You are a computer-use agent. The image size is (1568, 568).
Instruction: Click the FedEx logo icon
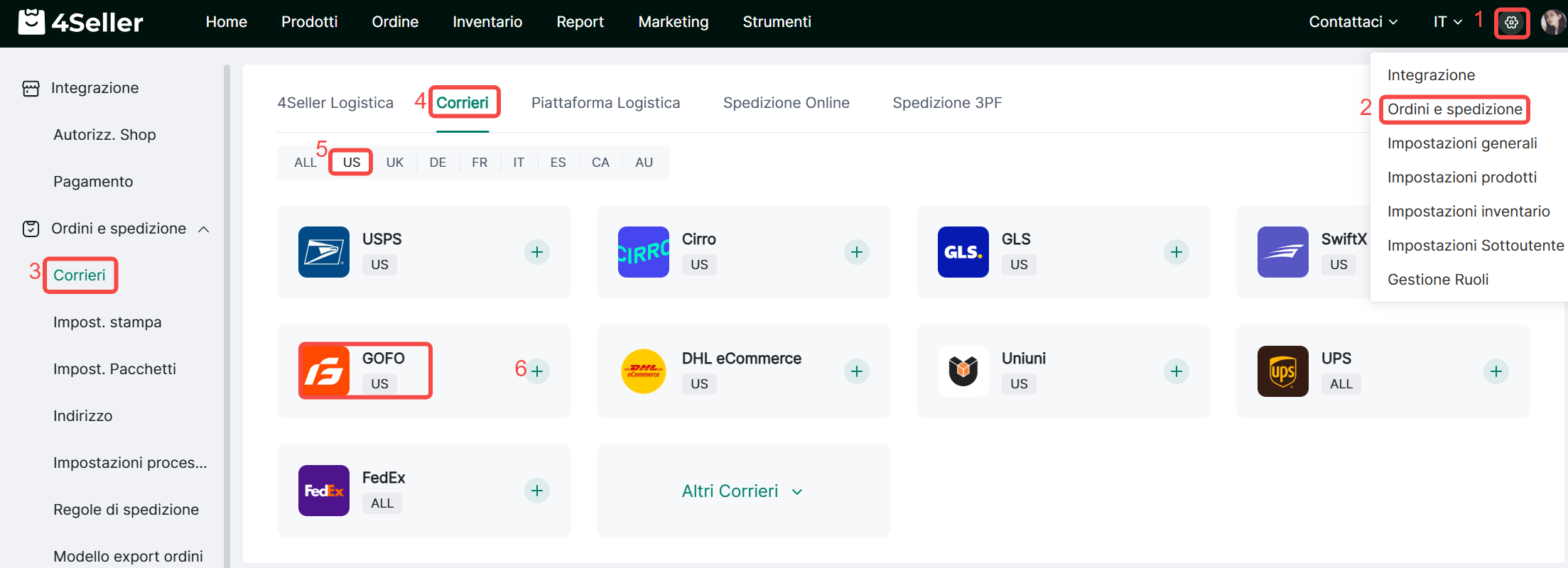324,491
